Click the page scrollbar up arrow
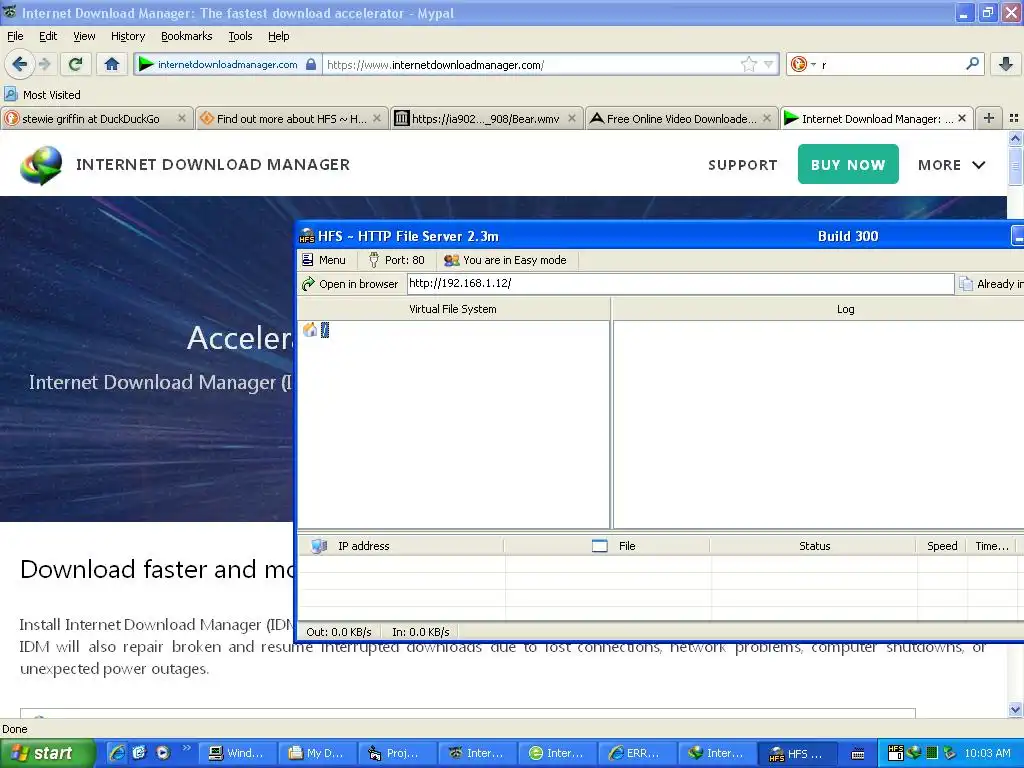The image size is (1024, 768). (1015, 138)
